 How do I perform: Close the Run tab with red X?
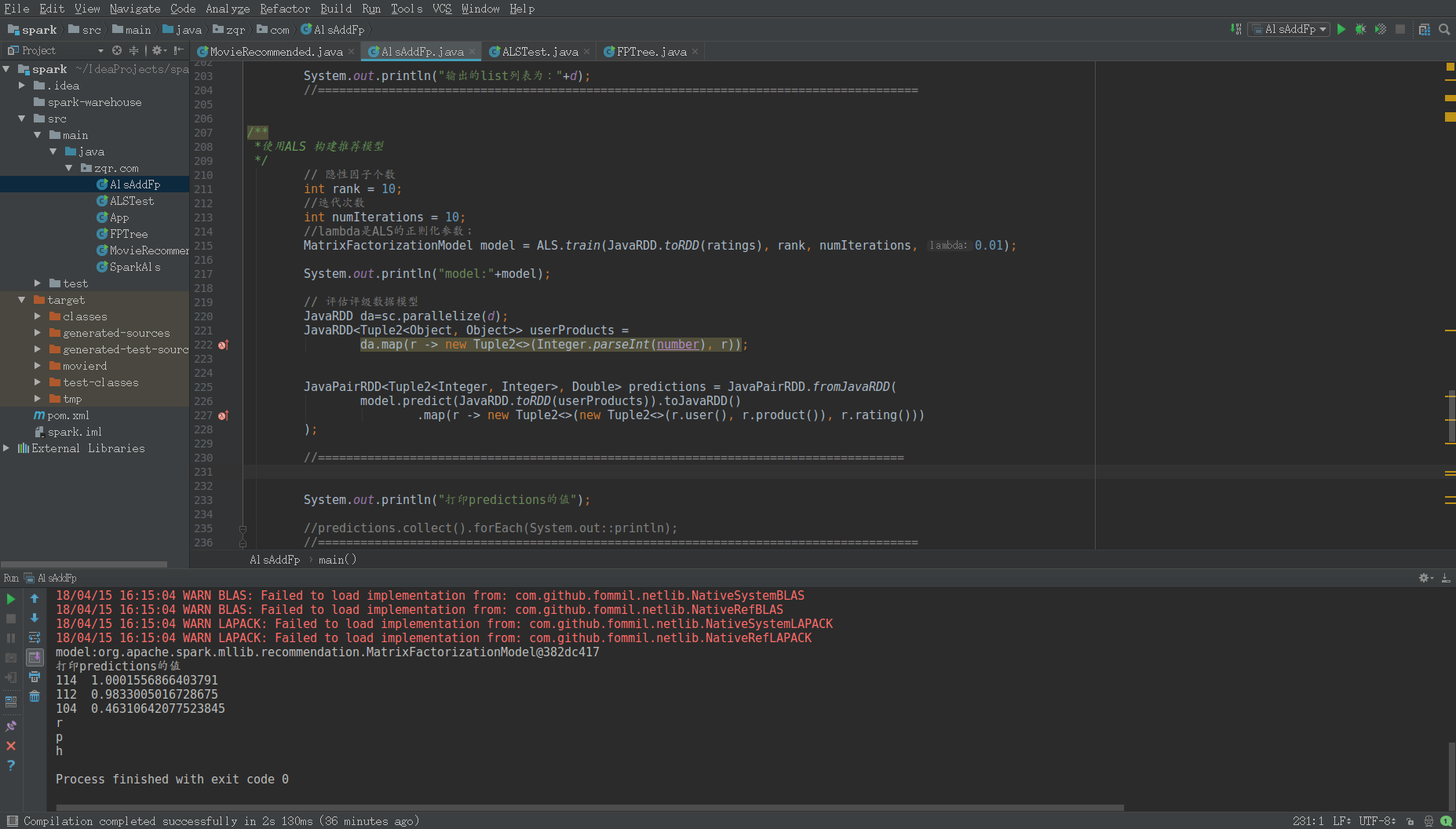[x=11, y=746]
